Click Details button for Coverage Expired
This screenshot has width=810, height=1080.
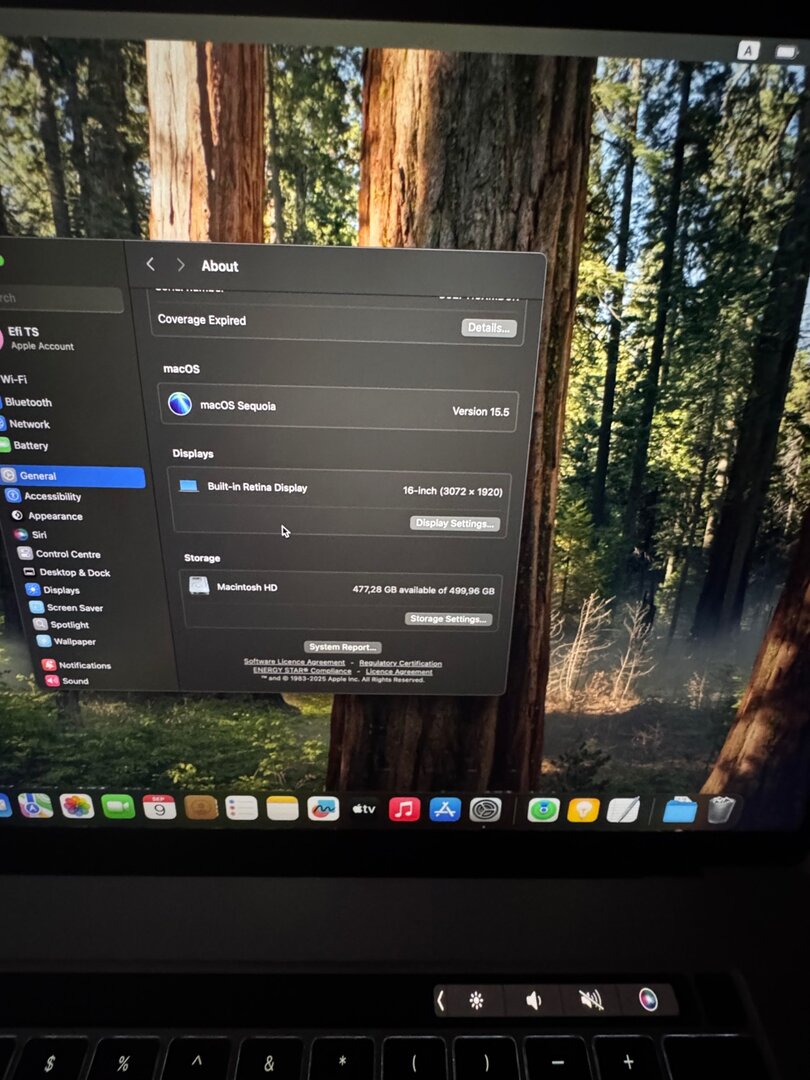489,328
